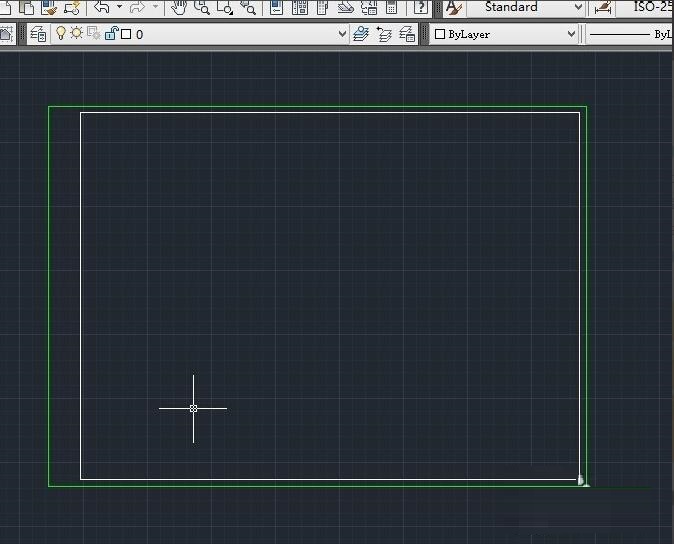Open the Layer Properties Manager
The height and width of the screenshot is (544, 674).
38,34
